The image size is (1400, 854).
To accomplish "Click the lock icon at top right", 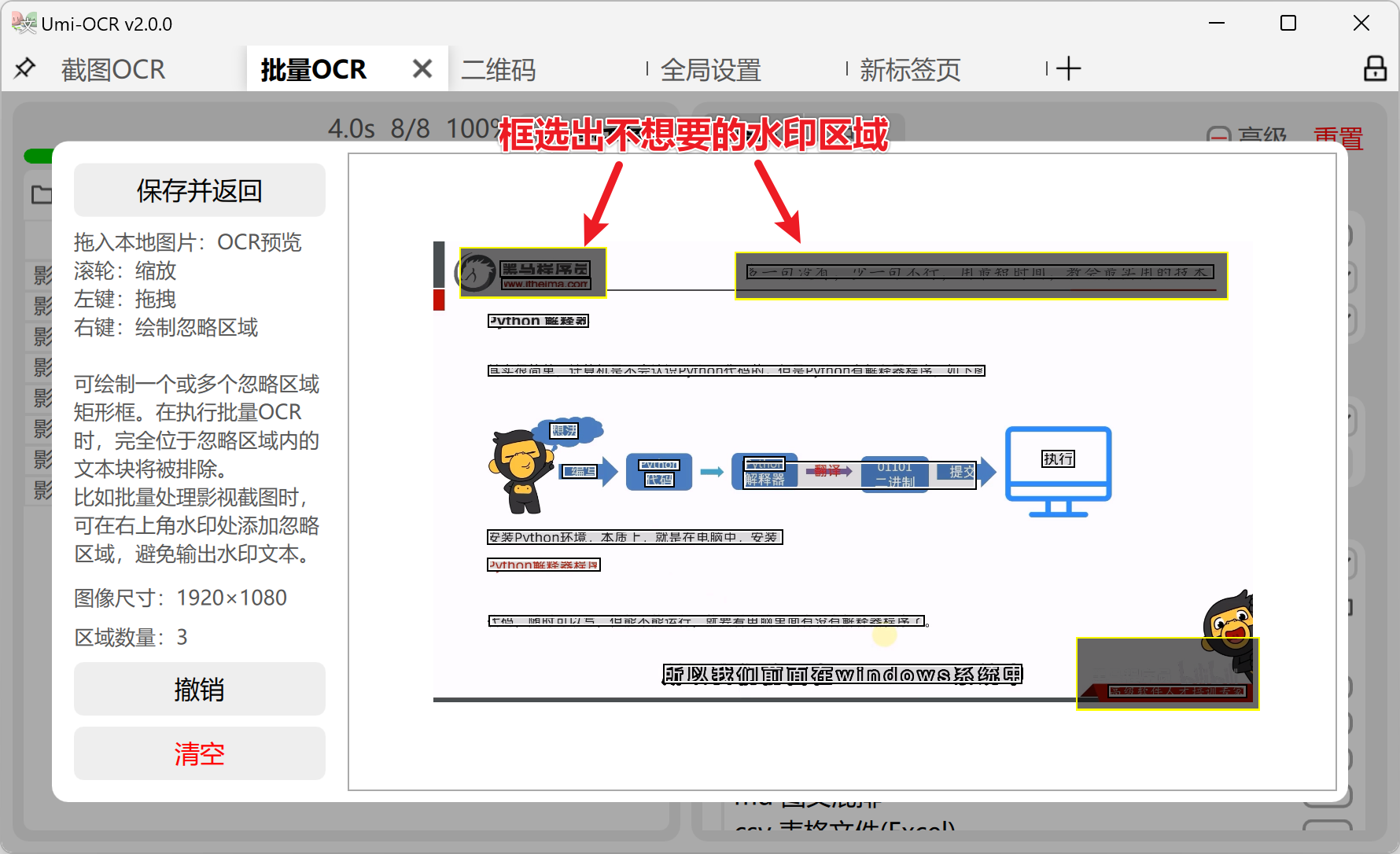I will point(1374,69).
